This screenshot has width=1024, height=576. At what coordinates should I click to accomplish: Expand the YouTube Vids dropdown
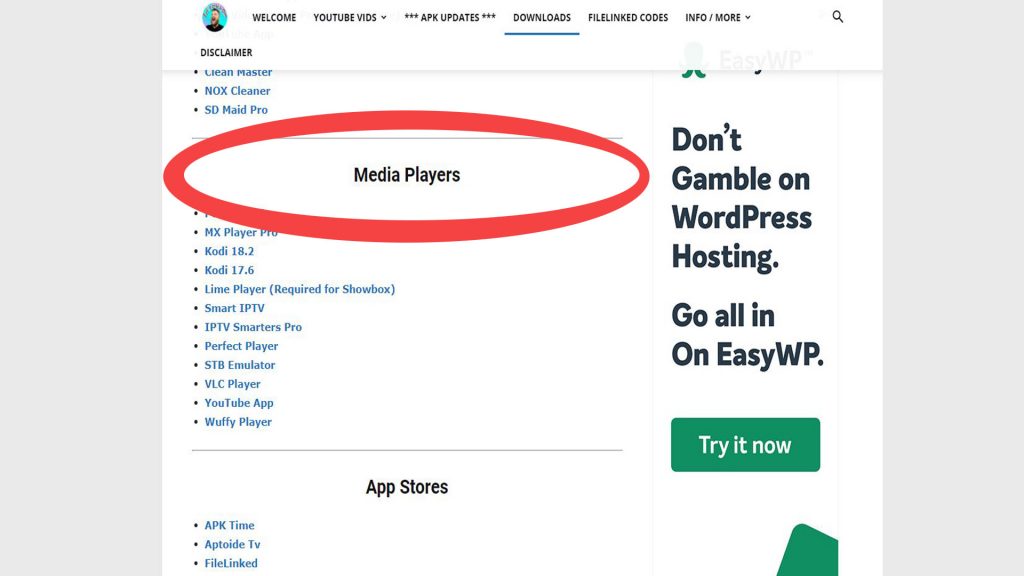click(349, 18)
